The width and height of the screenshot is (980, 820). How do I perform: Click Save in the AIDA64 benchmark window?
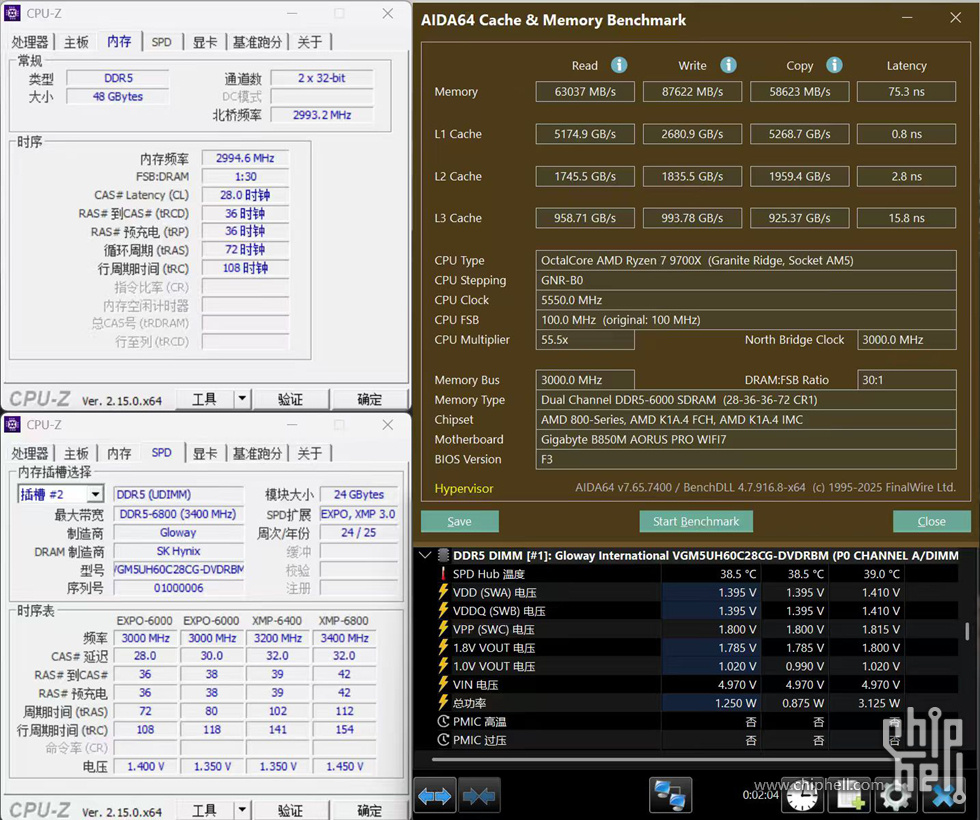pyautogui.click(x=459, y=521)
